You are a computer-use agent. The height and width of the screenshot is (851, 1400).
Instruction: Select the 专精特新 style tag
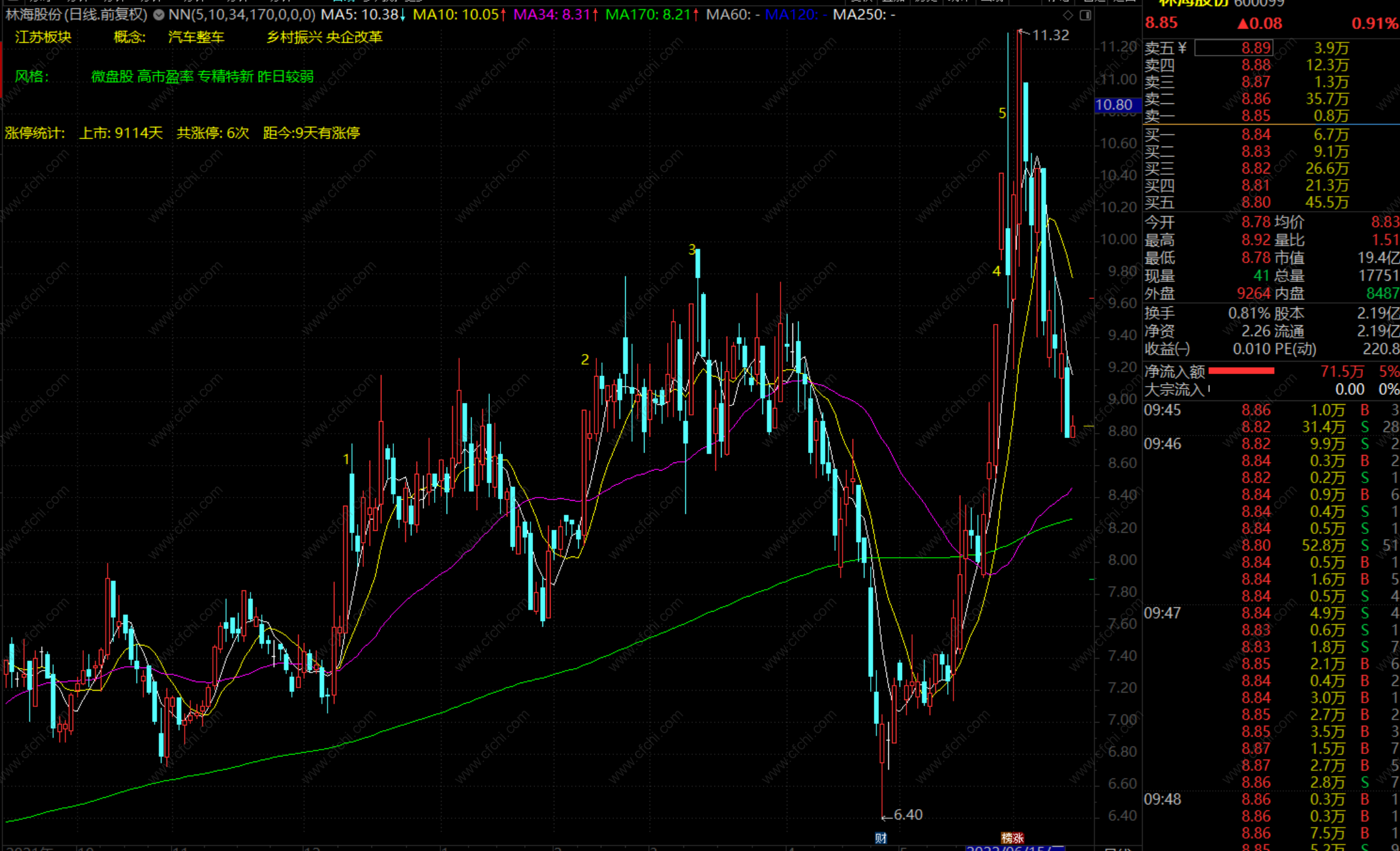(x=226, y=76)
